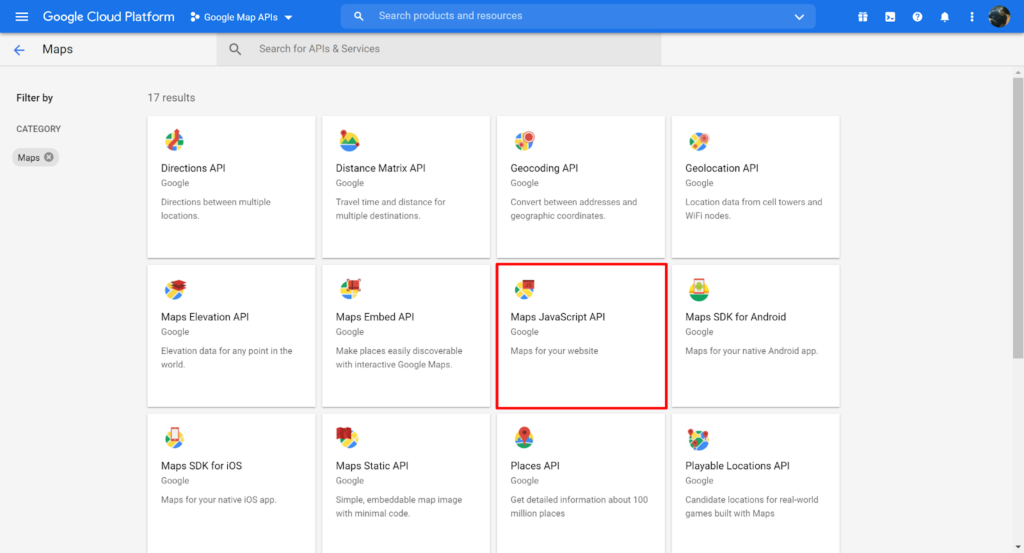Open the Google Map APIs project selector
The width and height of the screenshot is (1024, 553).
coord(241,17)
